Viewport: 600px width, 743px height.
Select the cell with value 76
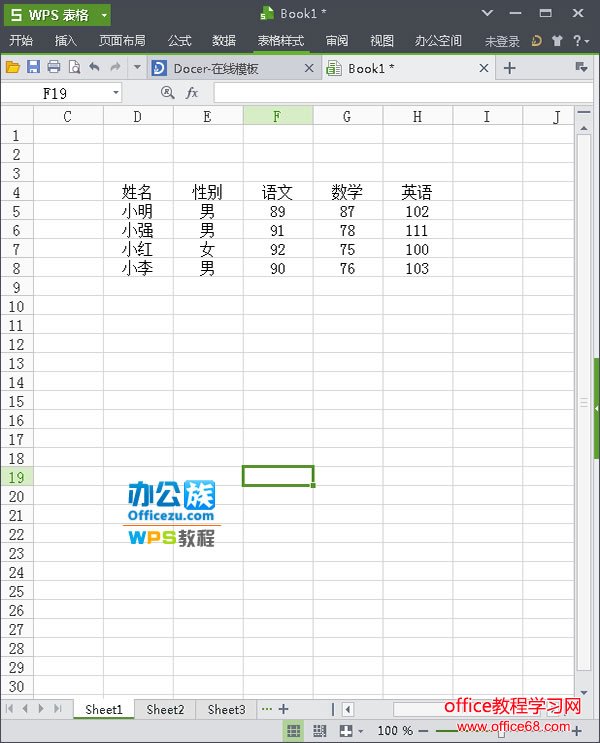348,268
